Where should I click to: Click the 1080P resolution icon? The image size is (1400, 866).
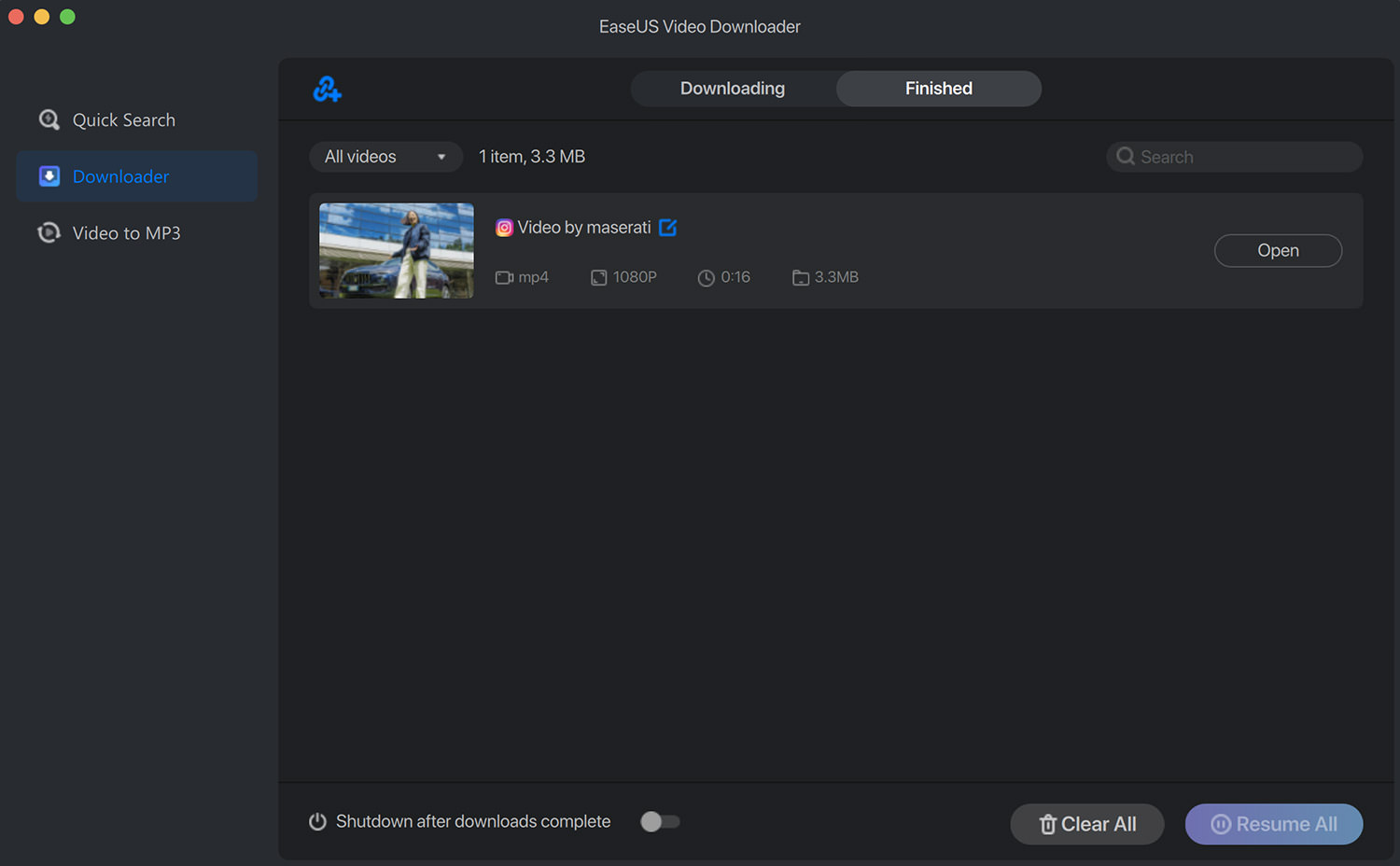point(598,277)
